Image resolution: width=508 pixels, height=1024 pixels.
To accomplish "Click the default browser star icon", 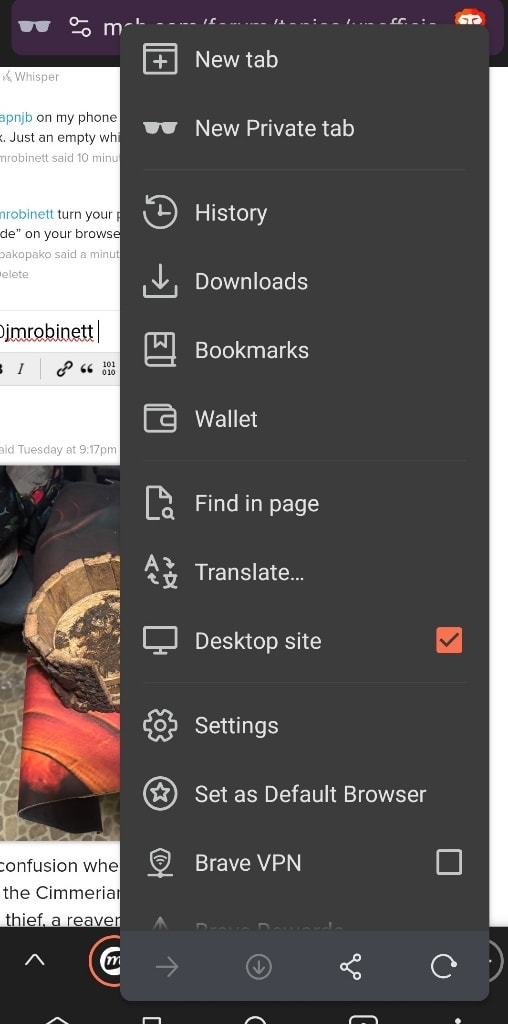I will pyautogui.click(x=160, y=794).
